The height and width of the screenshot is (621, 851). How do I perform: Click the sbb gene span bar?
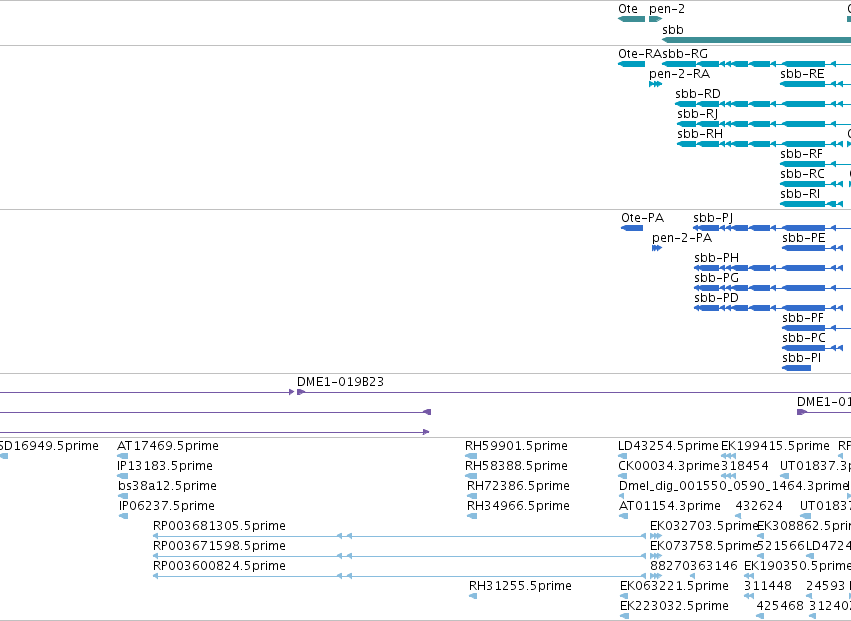(x=757, y=40)
